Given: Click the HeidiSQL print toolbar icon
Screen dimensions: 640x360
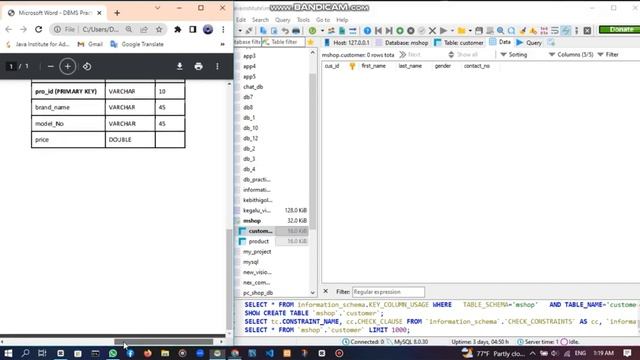Looking at the screenshot, I should tap(296, 31).
